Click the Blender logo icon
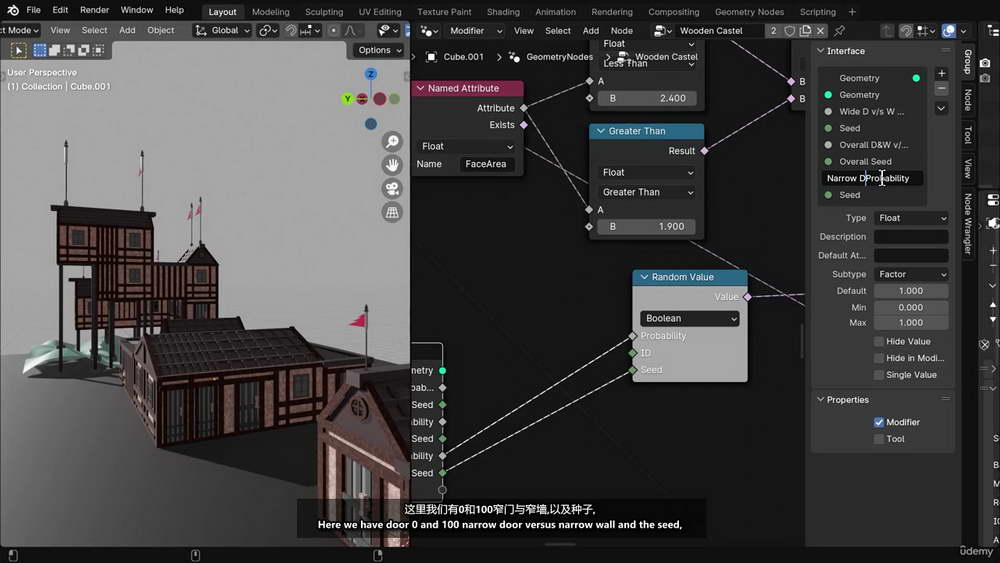This screenshot has width=1000, height=563. pos(13,10)
